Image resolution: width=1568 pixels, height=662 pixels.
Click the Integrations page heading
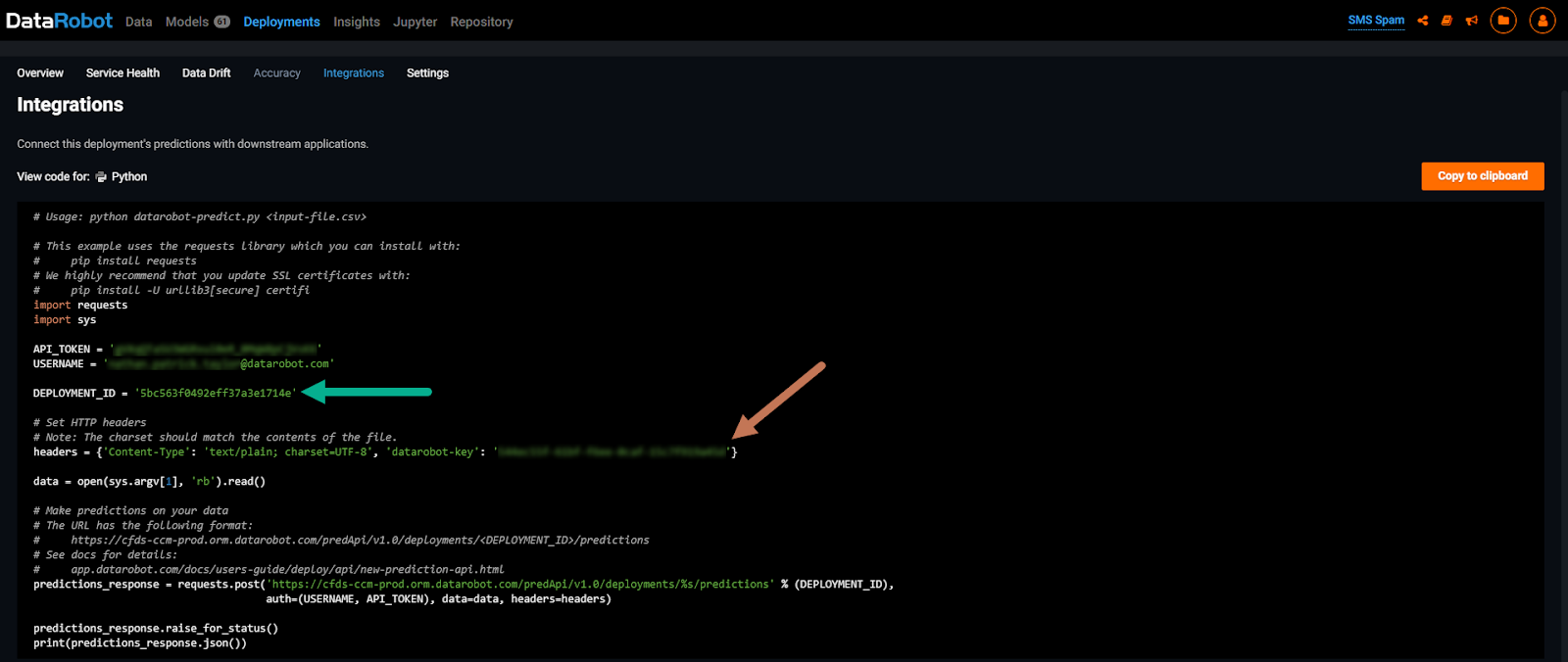(71, 105)
